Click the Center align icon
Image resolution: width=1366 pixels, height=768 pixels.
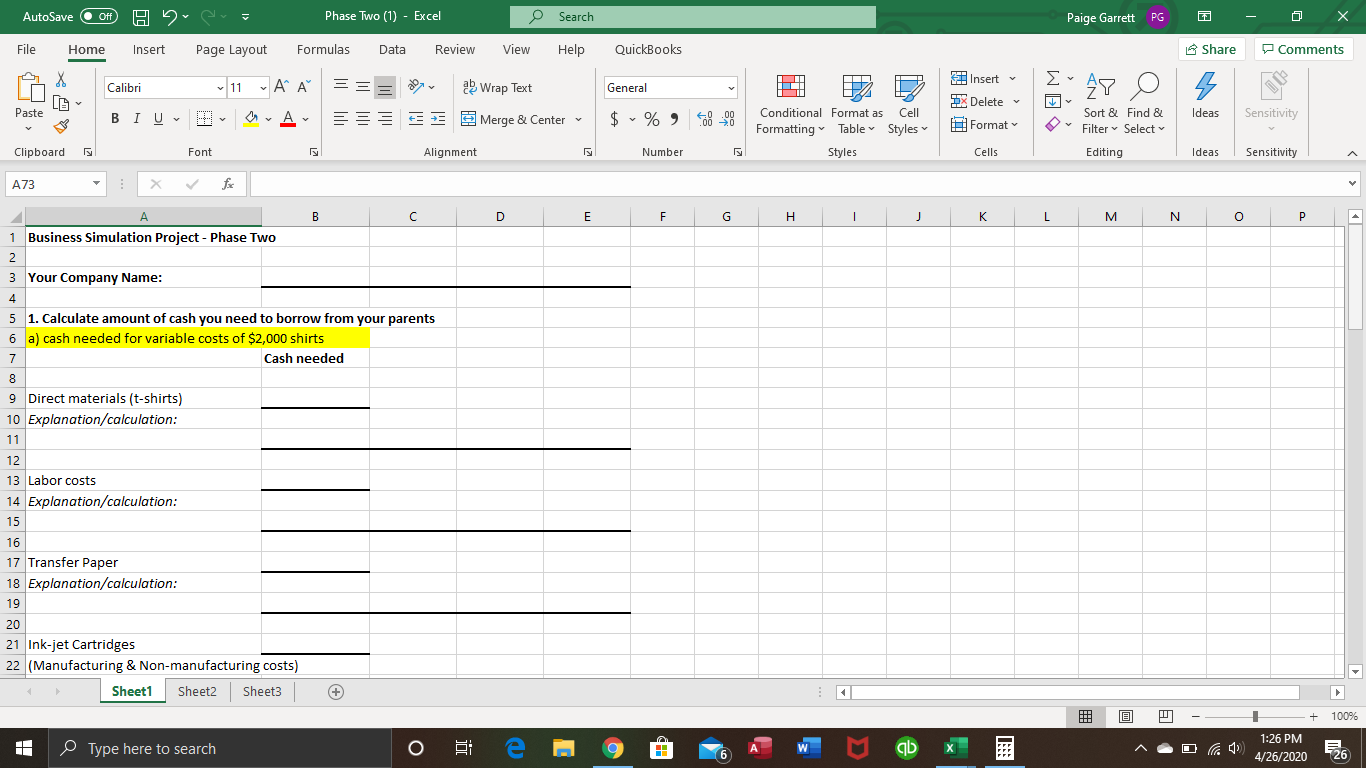click(365, 120)
